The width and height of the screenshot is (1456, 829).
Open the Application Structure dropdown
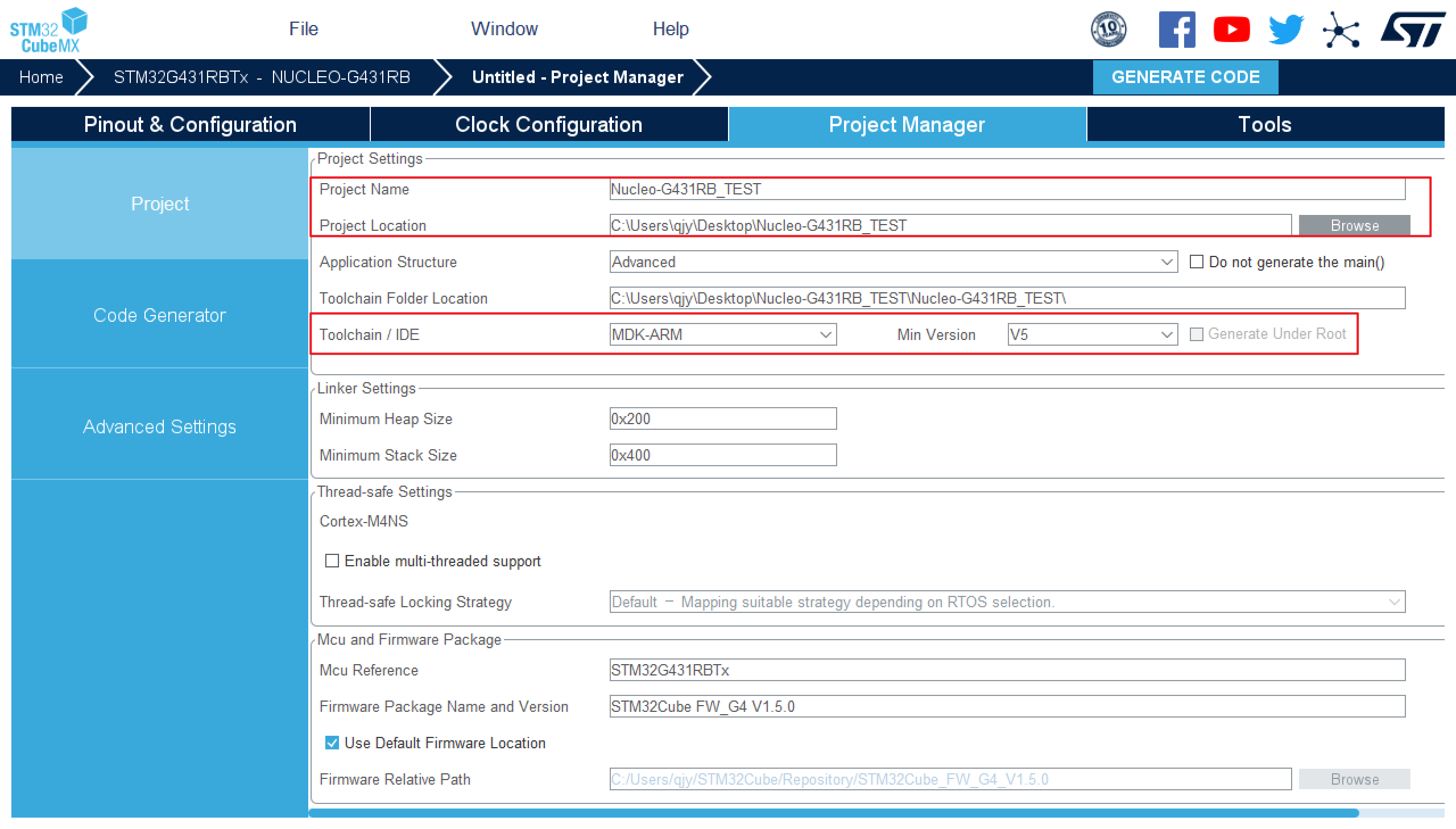[893, 262]
